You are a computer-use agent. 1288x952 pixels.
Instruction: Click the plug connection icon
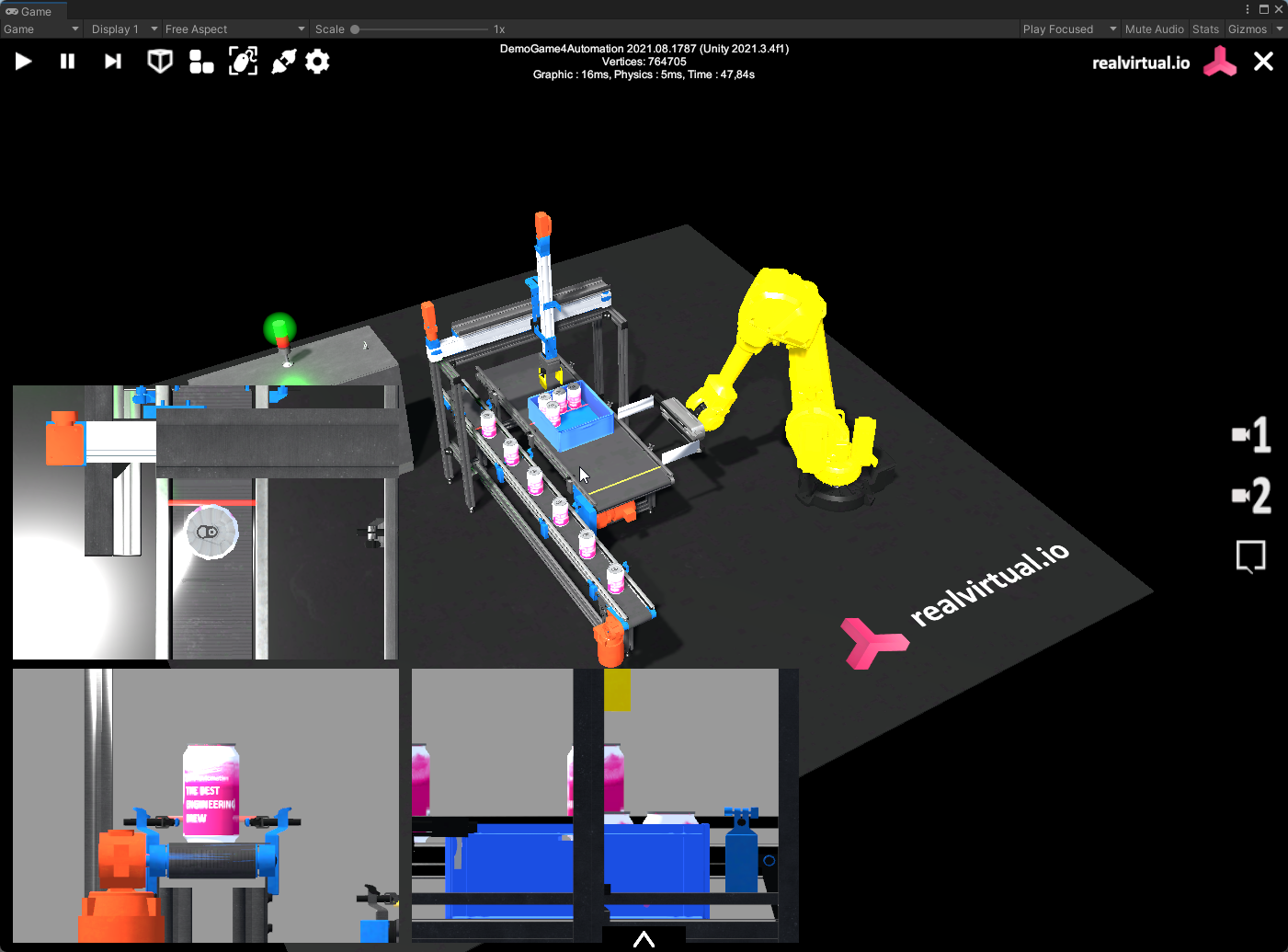(x=283, y=62)
